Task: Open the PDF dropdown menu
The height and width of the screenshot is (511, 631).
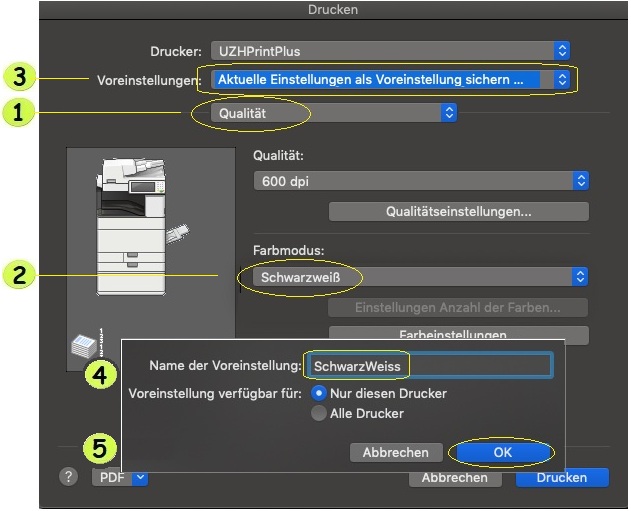Action: tap(120, 477)
